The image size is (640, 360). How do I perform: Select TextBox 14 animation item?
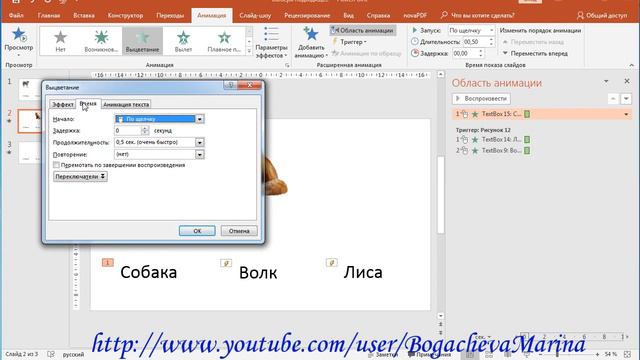(x=494, y=140)
